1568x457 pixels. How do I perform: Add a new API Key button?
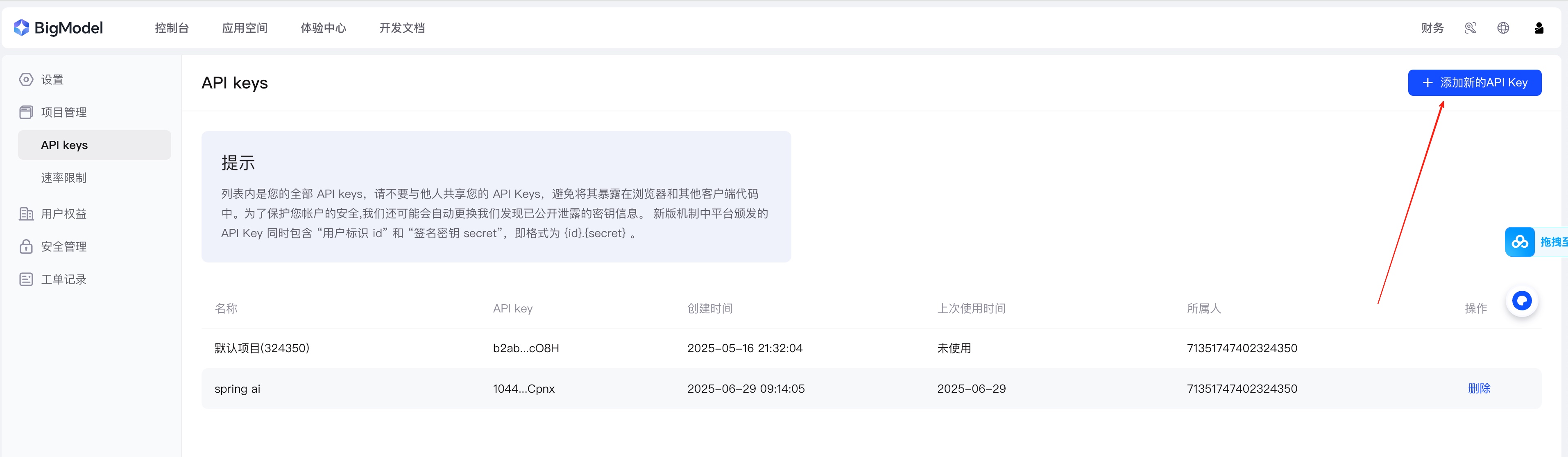(1474, 83)
